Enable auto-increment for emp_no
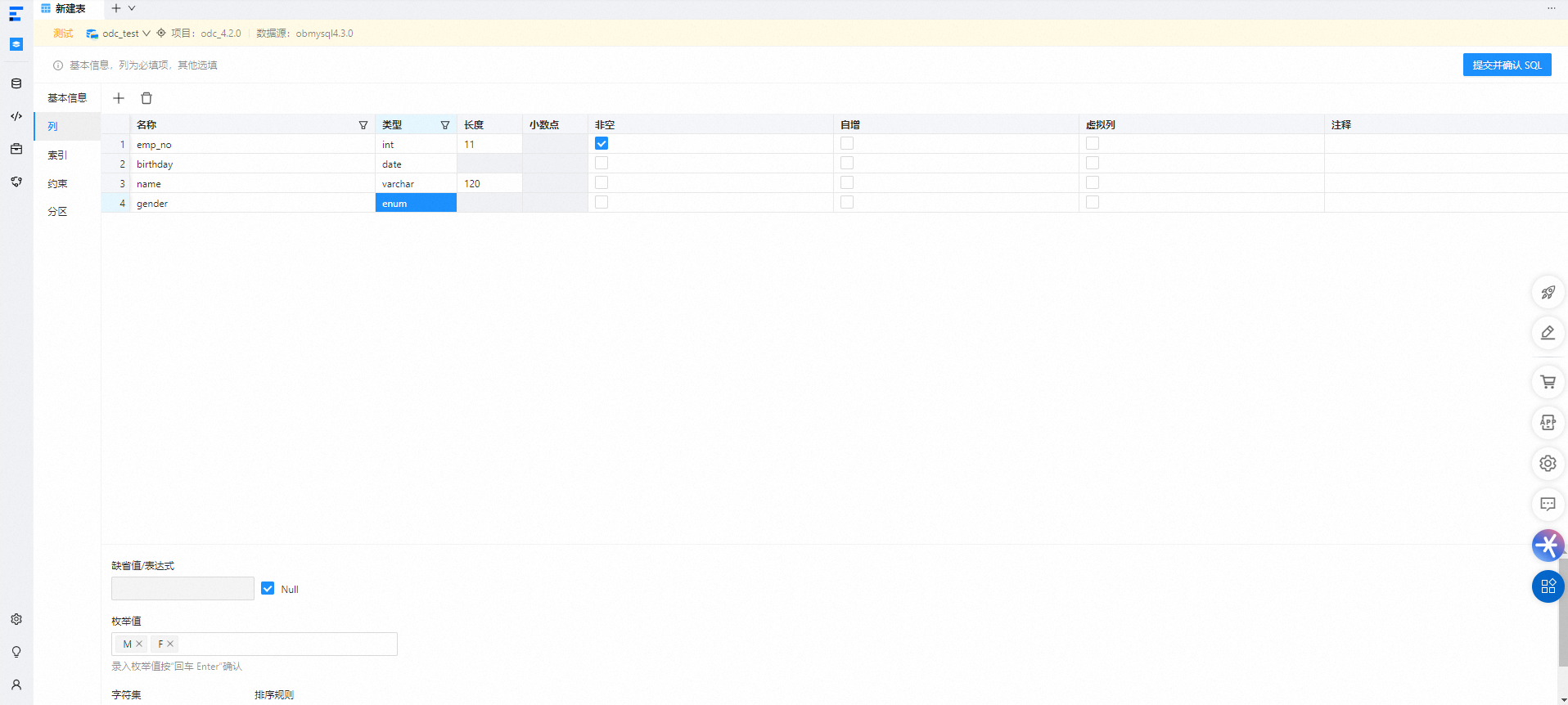 coord(847,143)
